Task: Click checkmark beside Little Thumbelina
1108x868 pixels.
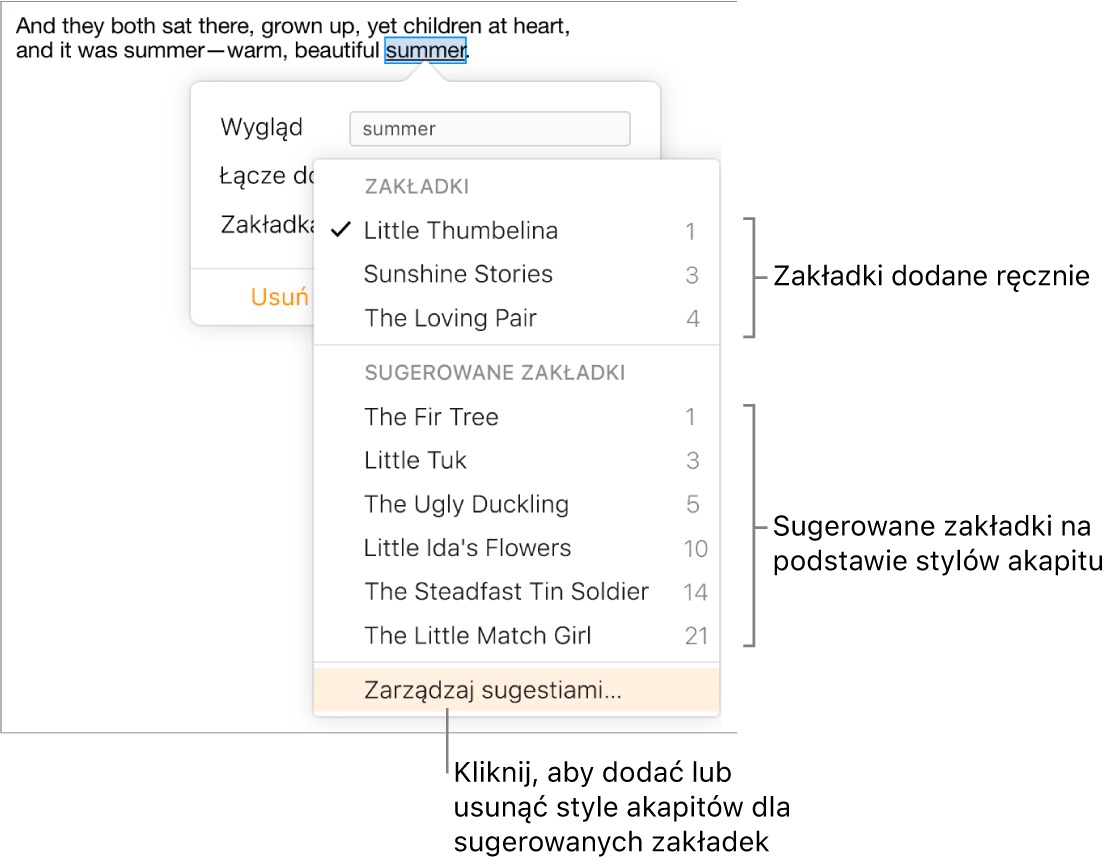Action: (341, 231)
